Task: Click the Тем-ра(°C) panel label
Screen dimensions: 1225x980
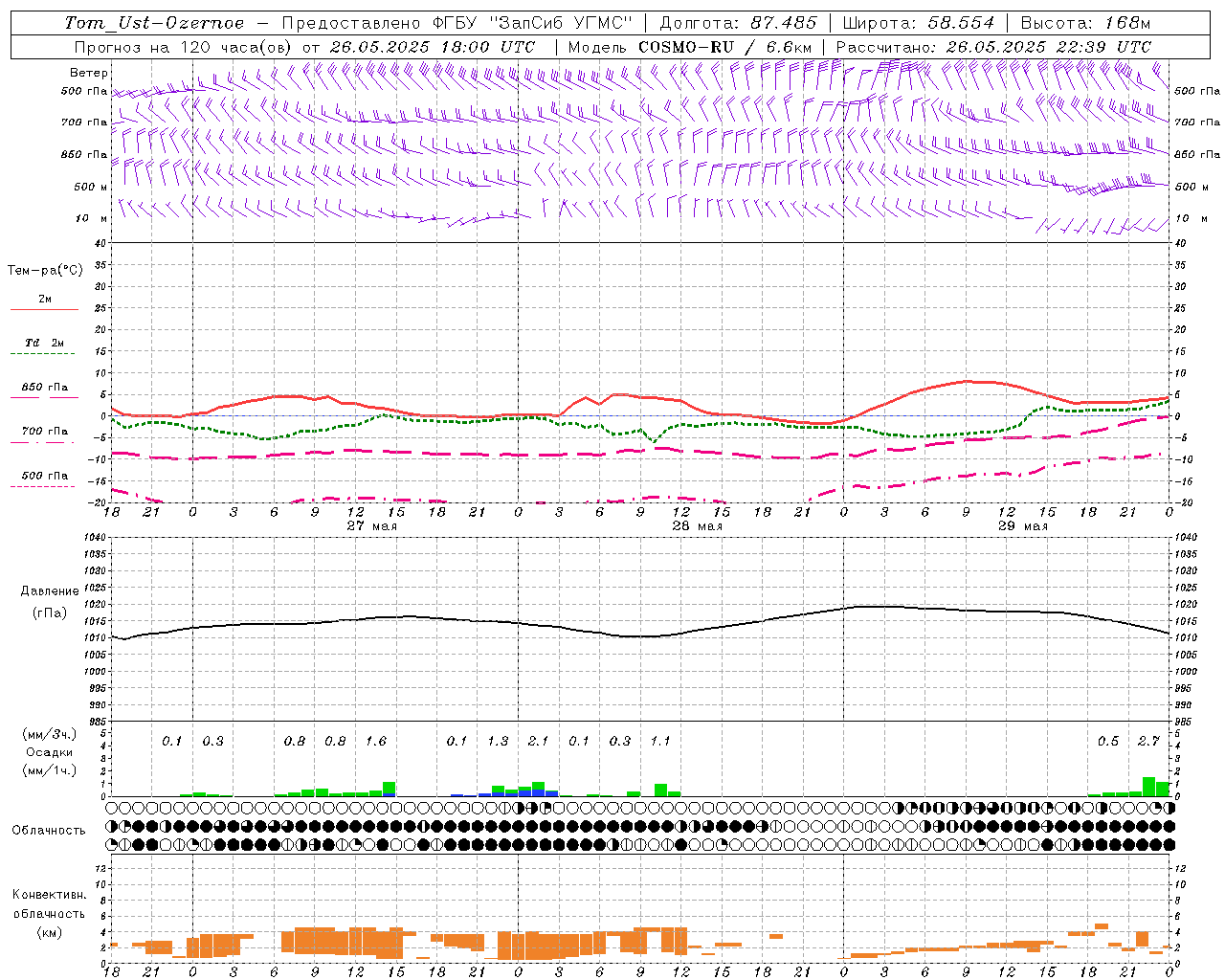Action: click(x=45, y=271)
